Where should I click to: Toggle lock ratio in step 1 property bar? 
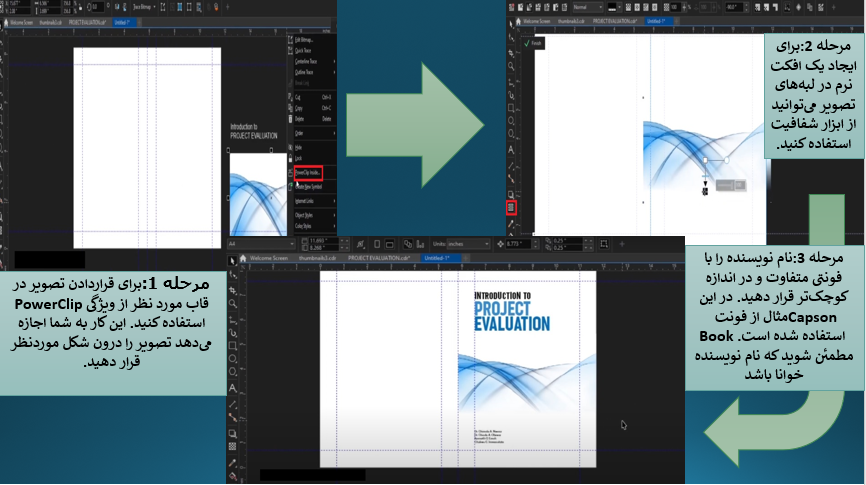(x=82, y=7)
